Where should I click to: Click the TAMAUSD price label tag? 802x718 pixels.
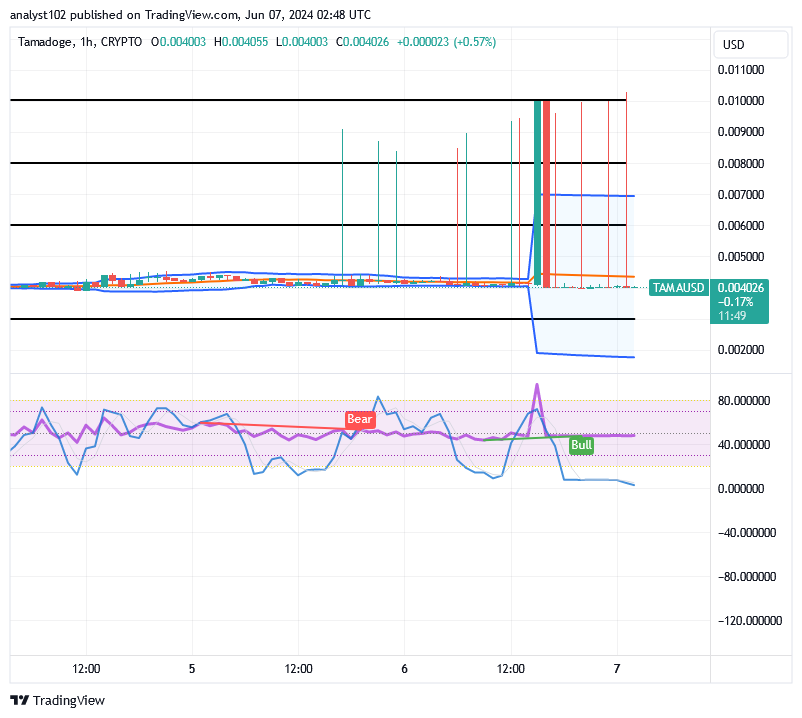[678, 288]
